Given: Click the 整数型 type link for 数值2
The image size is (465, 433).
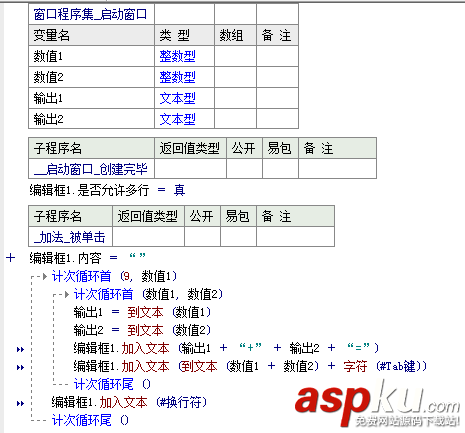Looking at the screenshot, I should pyautogui.click(x=177, y=77).
